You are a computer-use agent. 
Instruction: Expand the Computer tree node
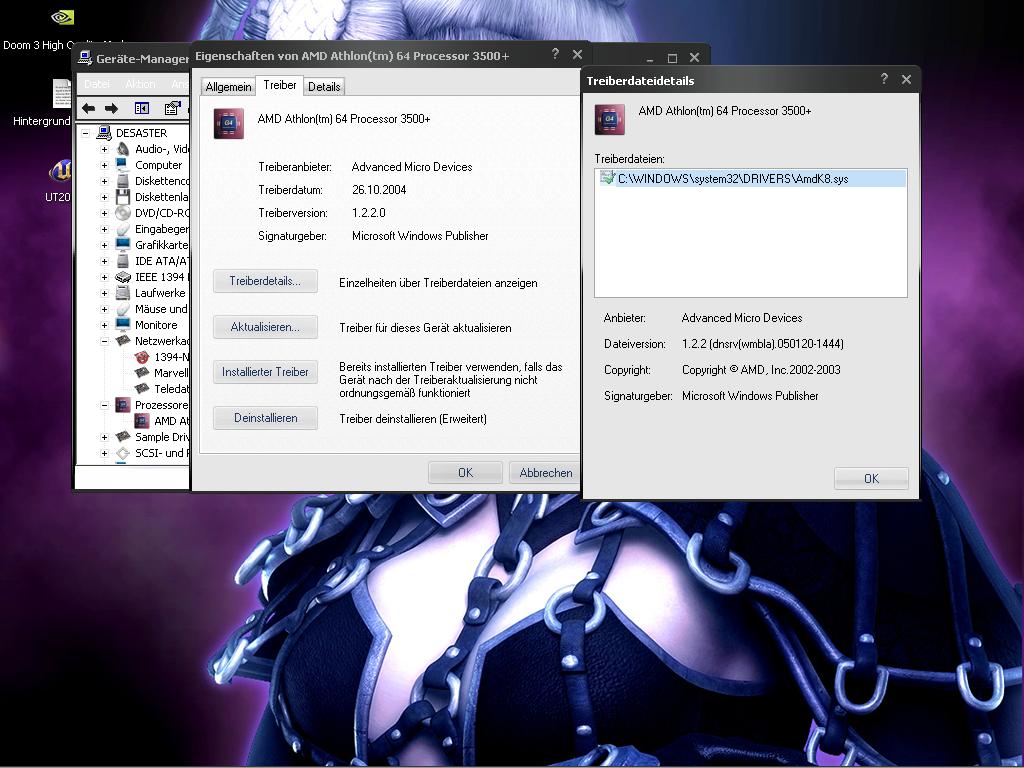[x=104, y=165]
